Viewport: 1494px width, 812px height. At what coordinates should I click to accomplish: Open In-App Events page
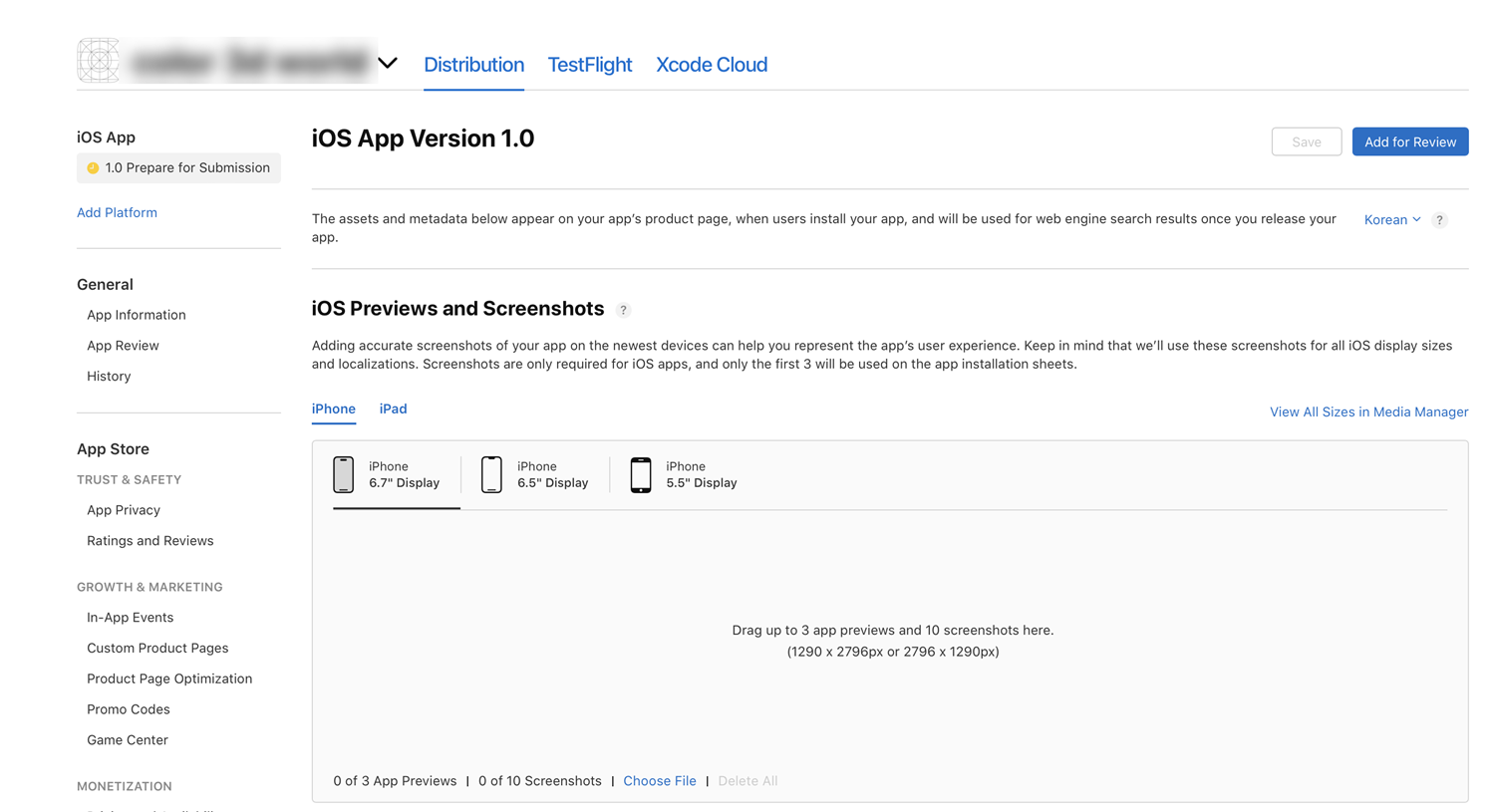[x=130, y=618]
